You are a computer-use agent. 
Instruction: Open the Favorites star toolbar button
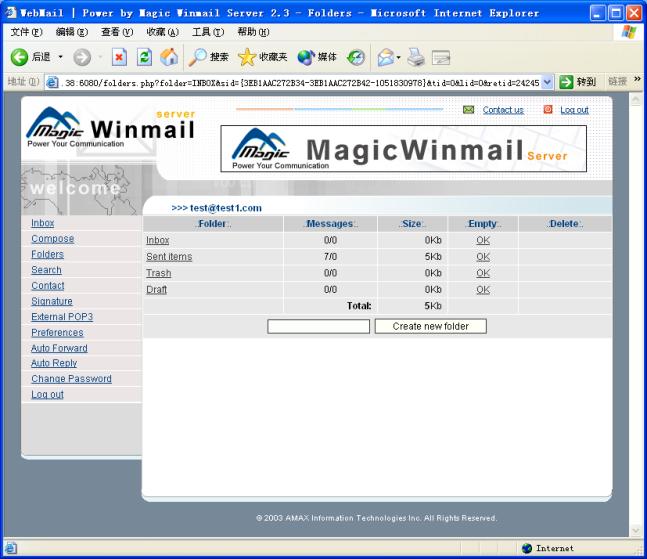(x=262, y=57)
